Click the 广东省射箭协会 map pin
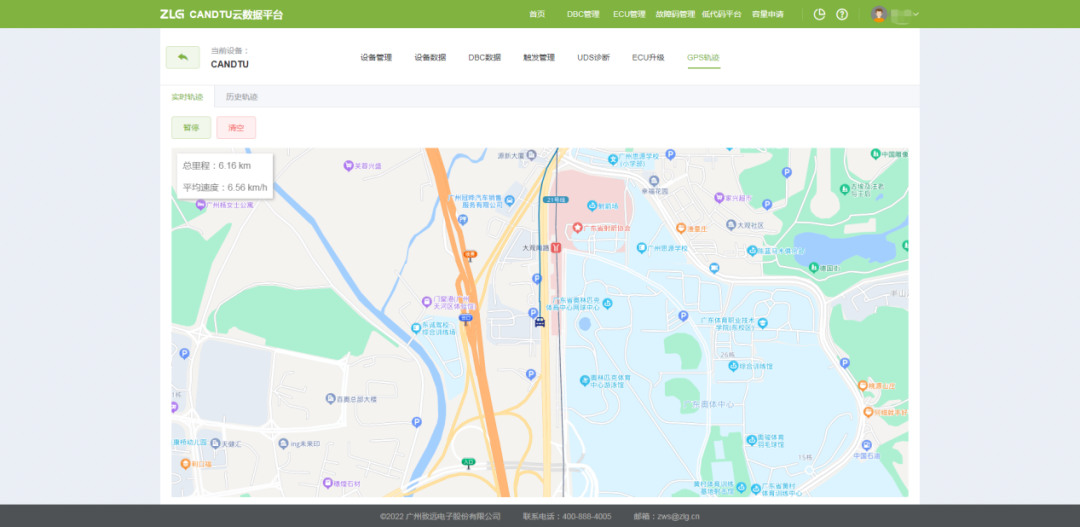The width and height of the screenshot is (1080, 527). click(x=576, y=229)
